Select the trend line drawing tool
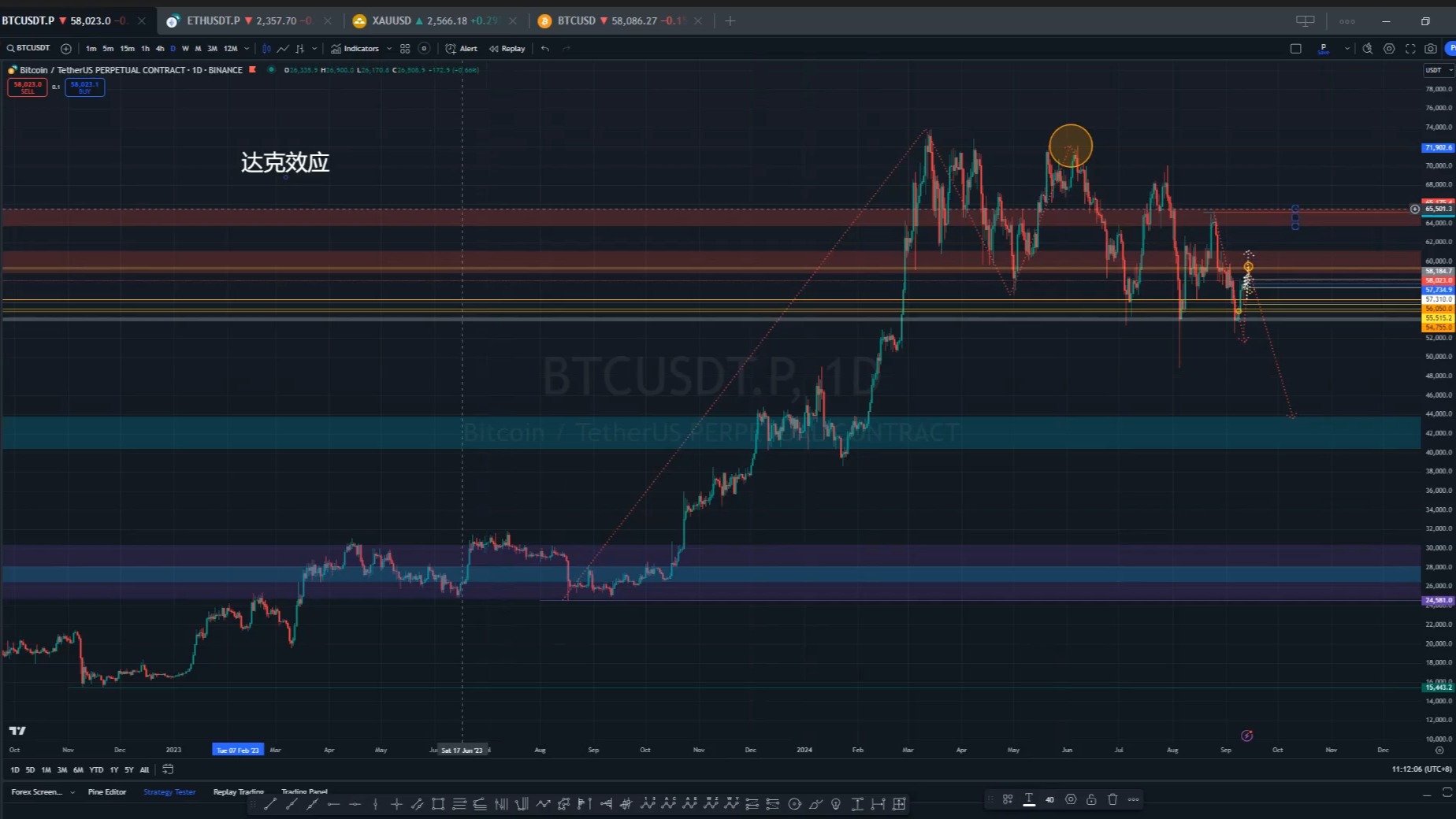 coord(270,804)
